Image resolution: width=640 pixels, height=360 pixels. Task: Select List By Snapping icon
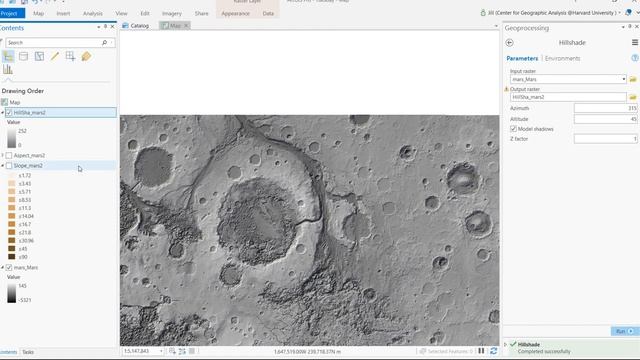pyautogui.click(x=70, y=56)
